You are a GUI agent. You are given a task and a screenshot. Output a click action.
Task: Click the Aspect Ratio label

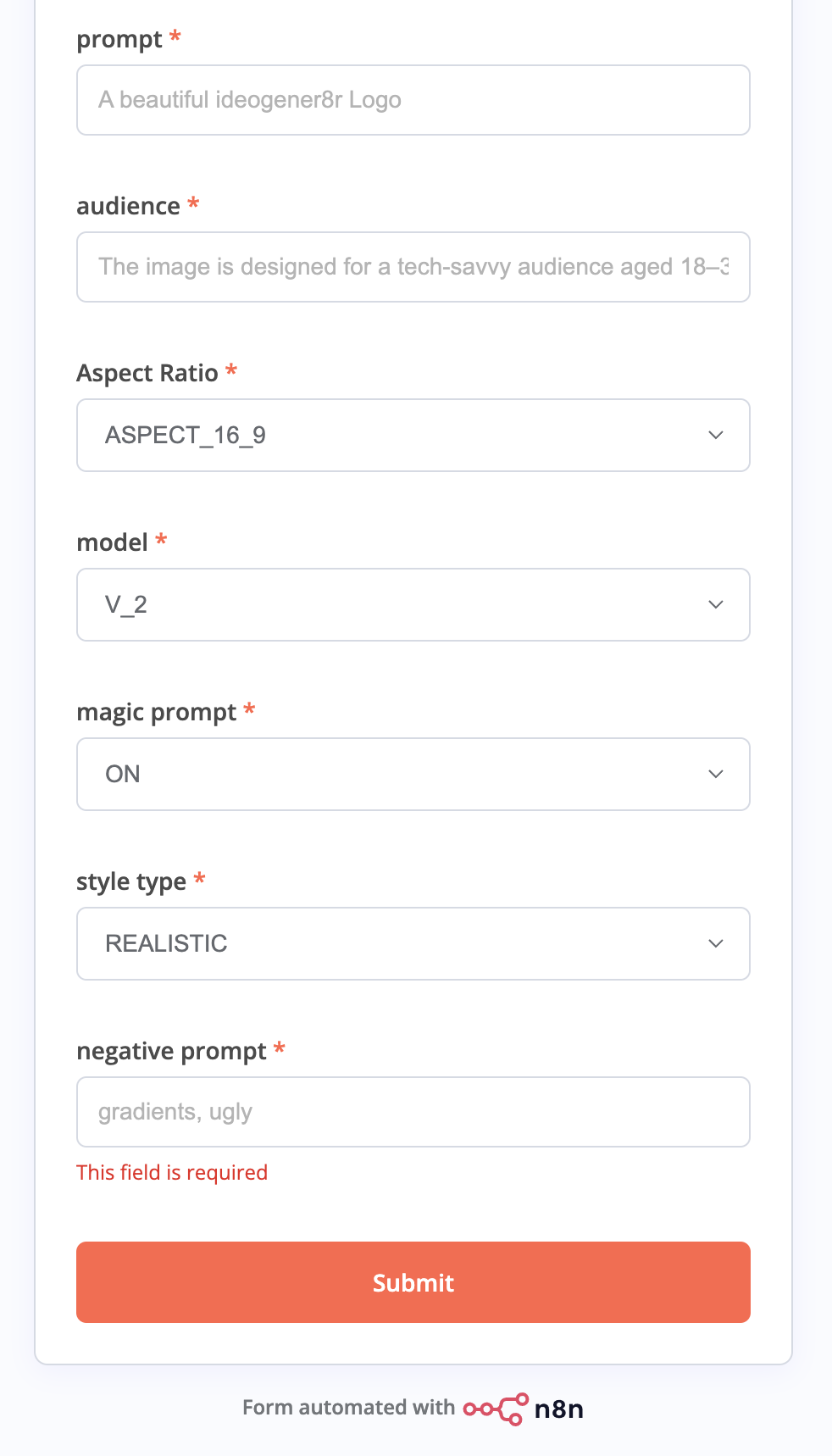click(x=147, y=374)
